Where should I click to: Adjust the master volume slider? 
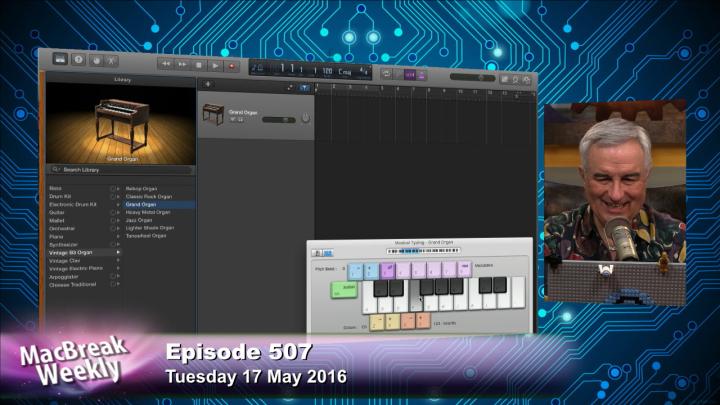click(x=472, y=77)
